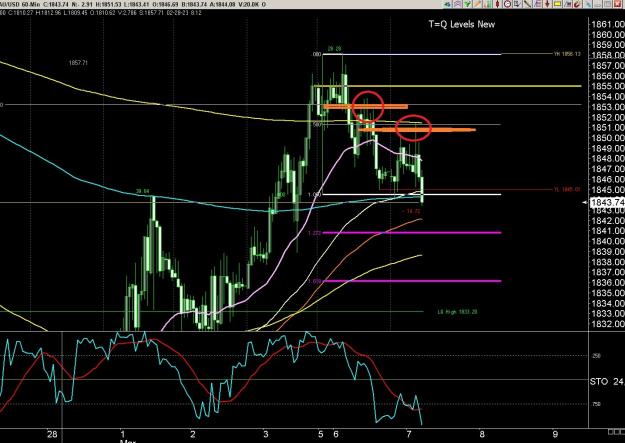Click the small squares at bottom-right corner
Screen dimensions: 625x443
[616, 432]
